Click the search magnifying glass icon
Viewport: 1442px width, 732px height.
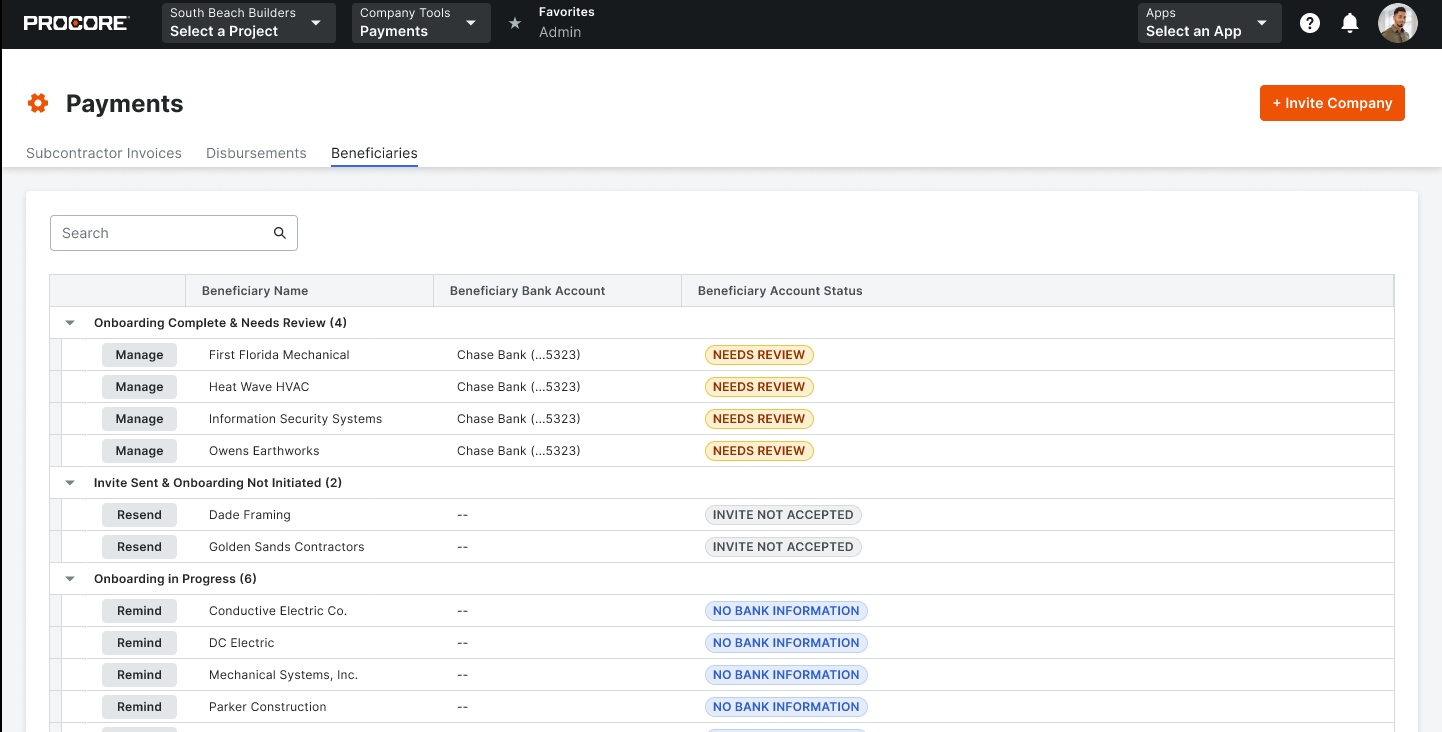click(x=280, y=232)
